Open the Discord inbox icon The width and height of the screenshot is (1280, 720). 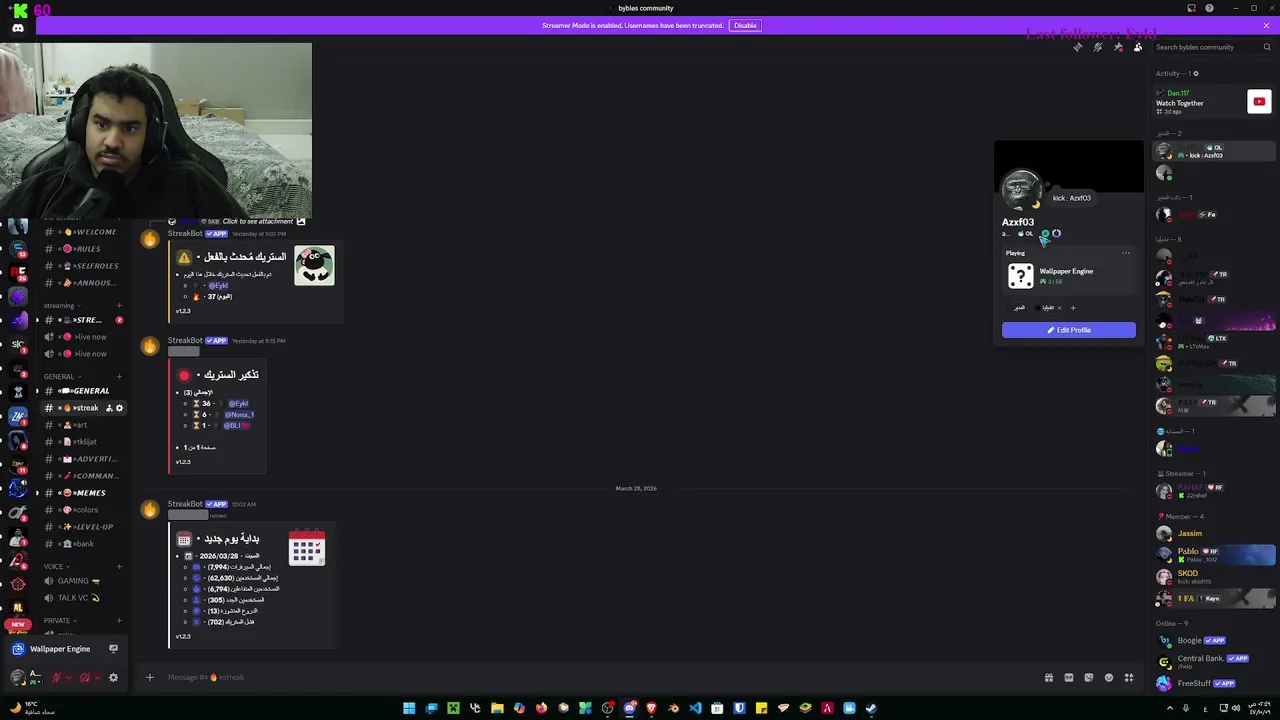[1191, 8]
